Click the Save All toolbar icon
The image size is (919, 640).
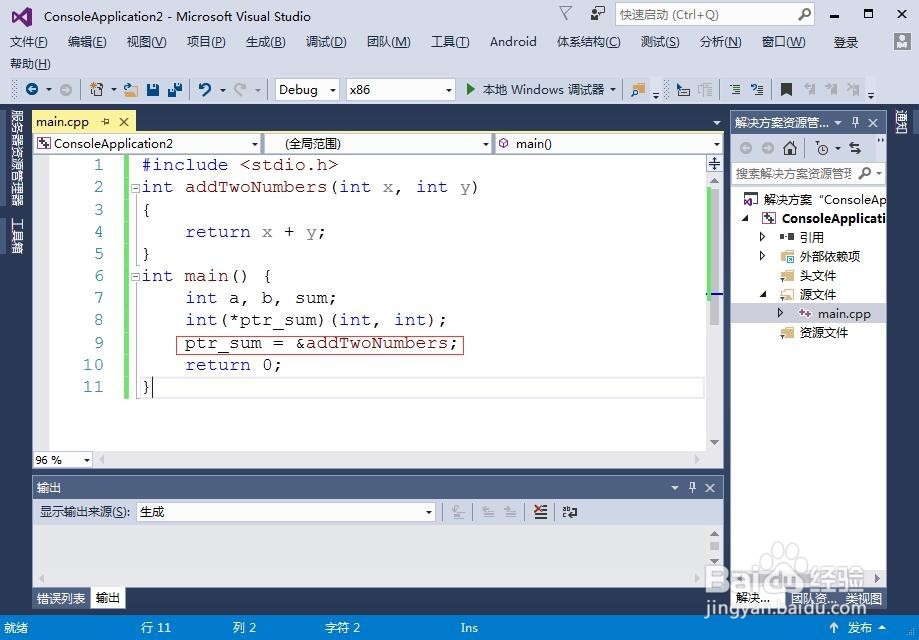coord(175,90)
